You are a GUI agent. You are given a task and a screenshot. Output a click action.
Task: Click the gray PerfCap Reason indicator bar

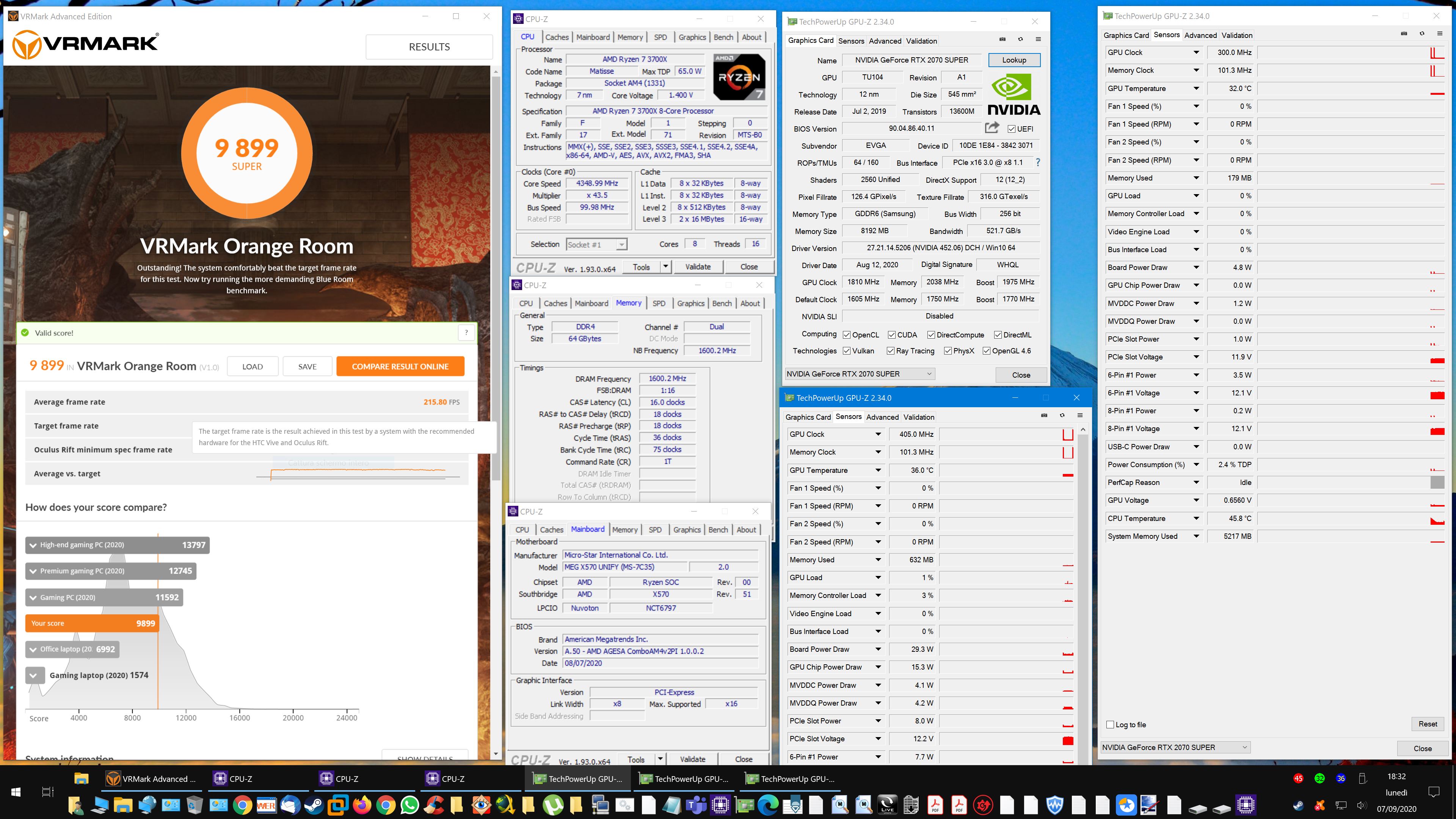1437,482
